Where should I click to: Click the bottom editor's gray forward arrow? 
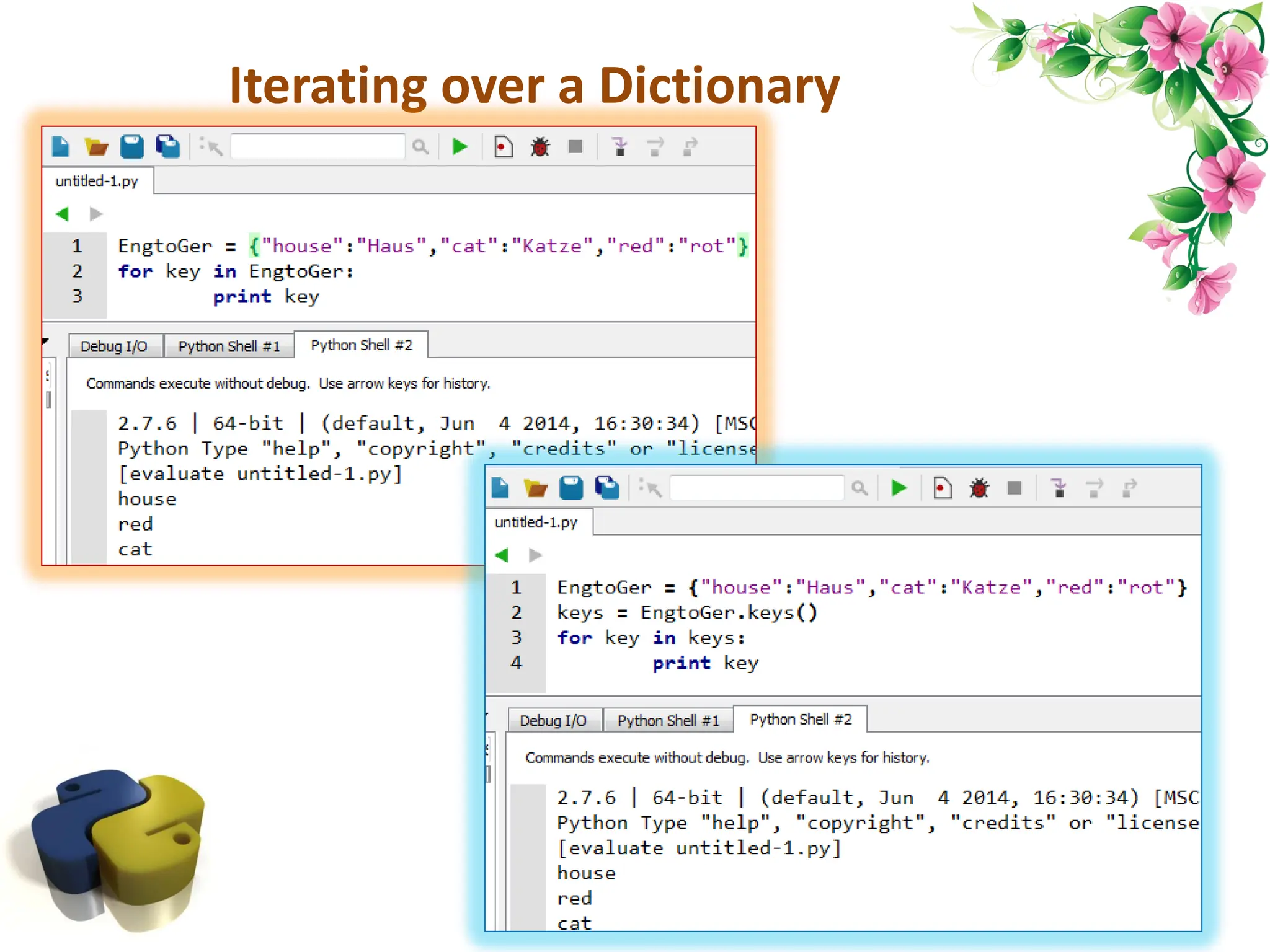pos(535,555)
